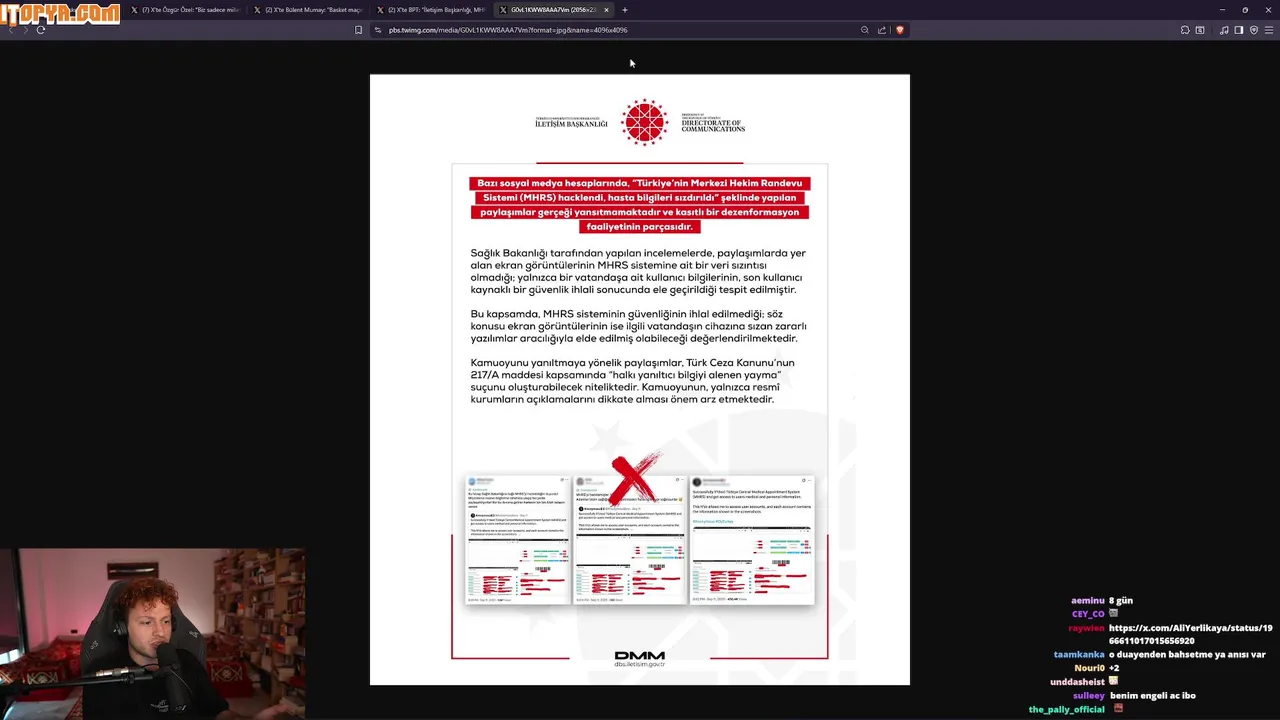Share this page link

[x=882, y=30]
